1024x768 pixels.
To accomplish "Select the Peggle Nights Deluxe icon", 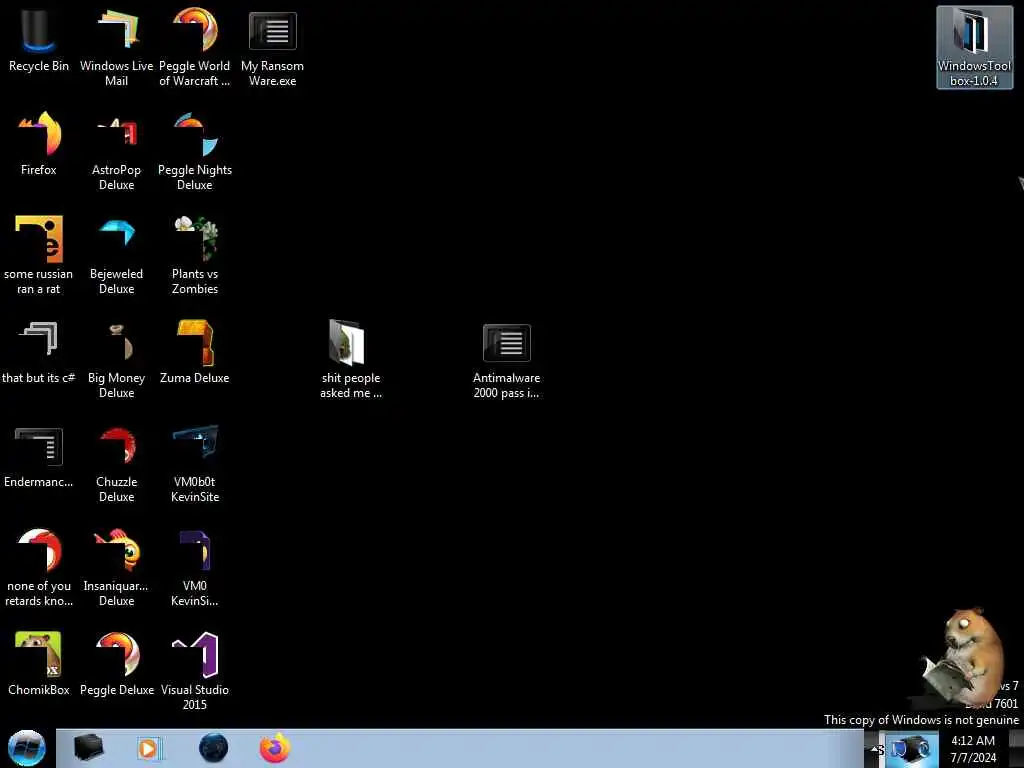I will point(195,152).
